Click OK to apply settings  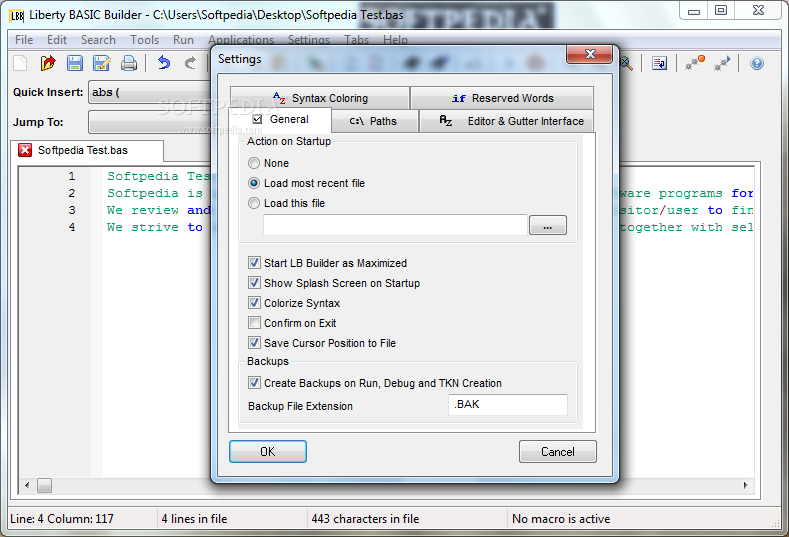268,451
